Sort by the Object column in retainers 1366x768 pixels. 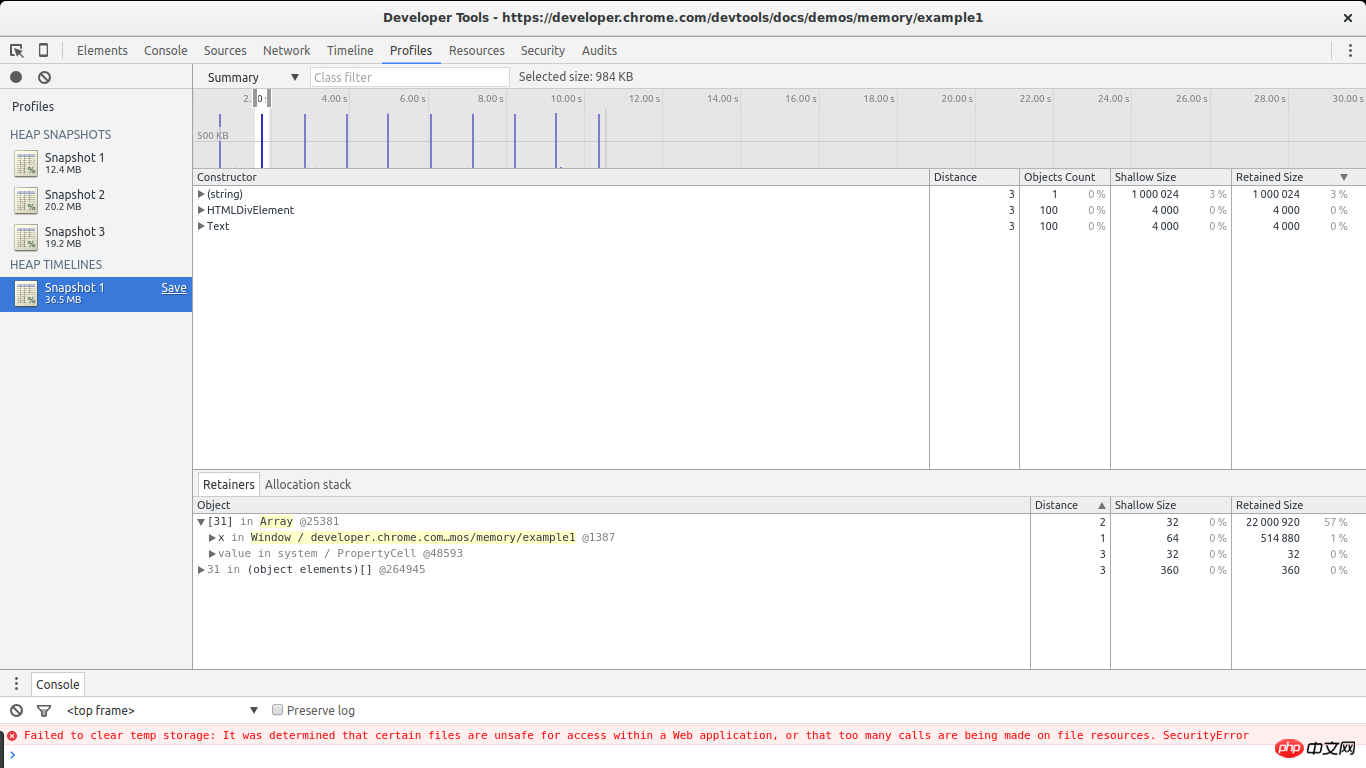click(612, 505)
